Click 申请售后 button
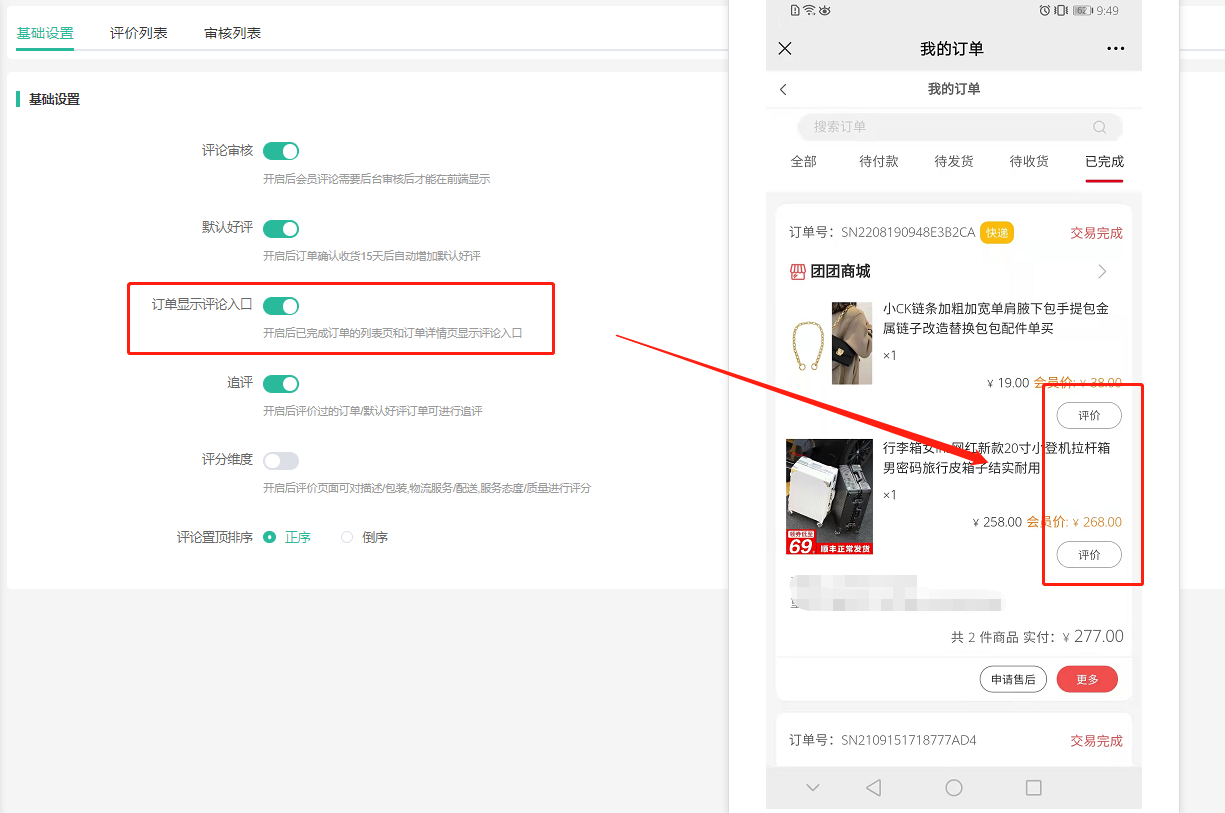1225x813 pixels. click(x=1013, y=679)
